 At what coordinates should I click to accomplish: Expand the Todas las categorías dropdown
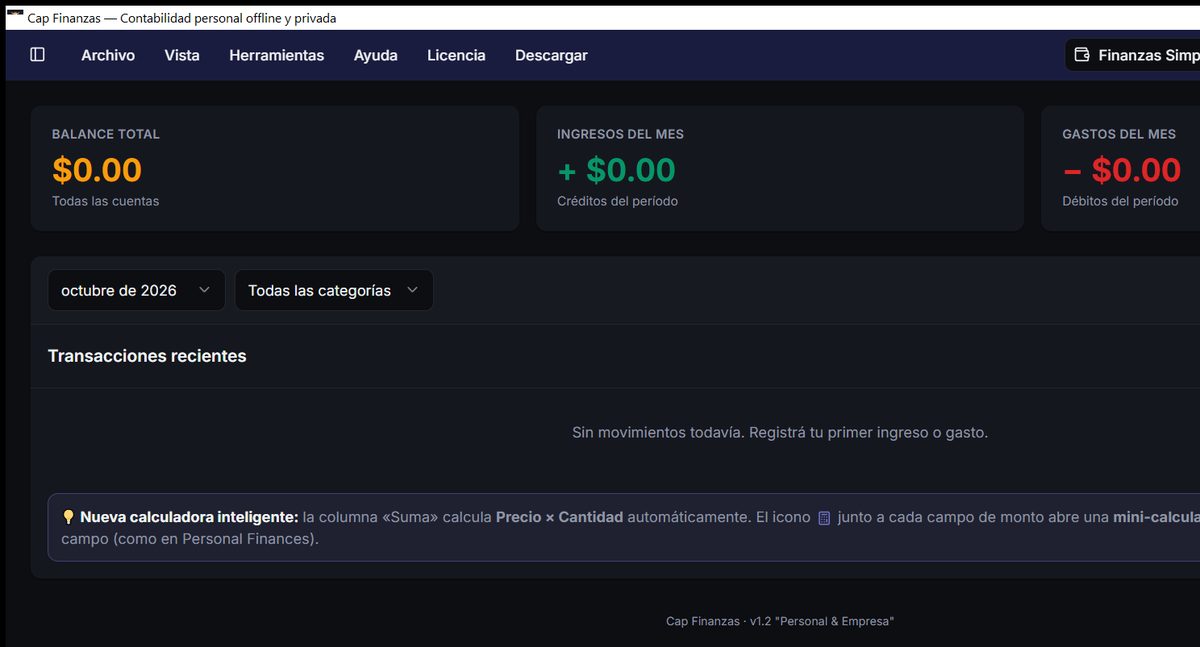pos(334,290)
